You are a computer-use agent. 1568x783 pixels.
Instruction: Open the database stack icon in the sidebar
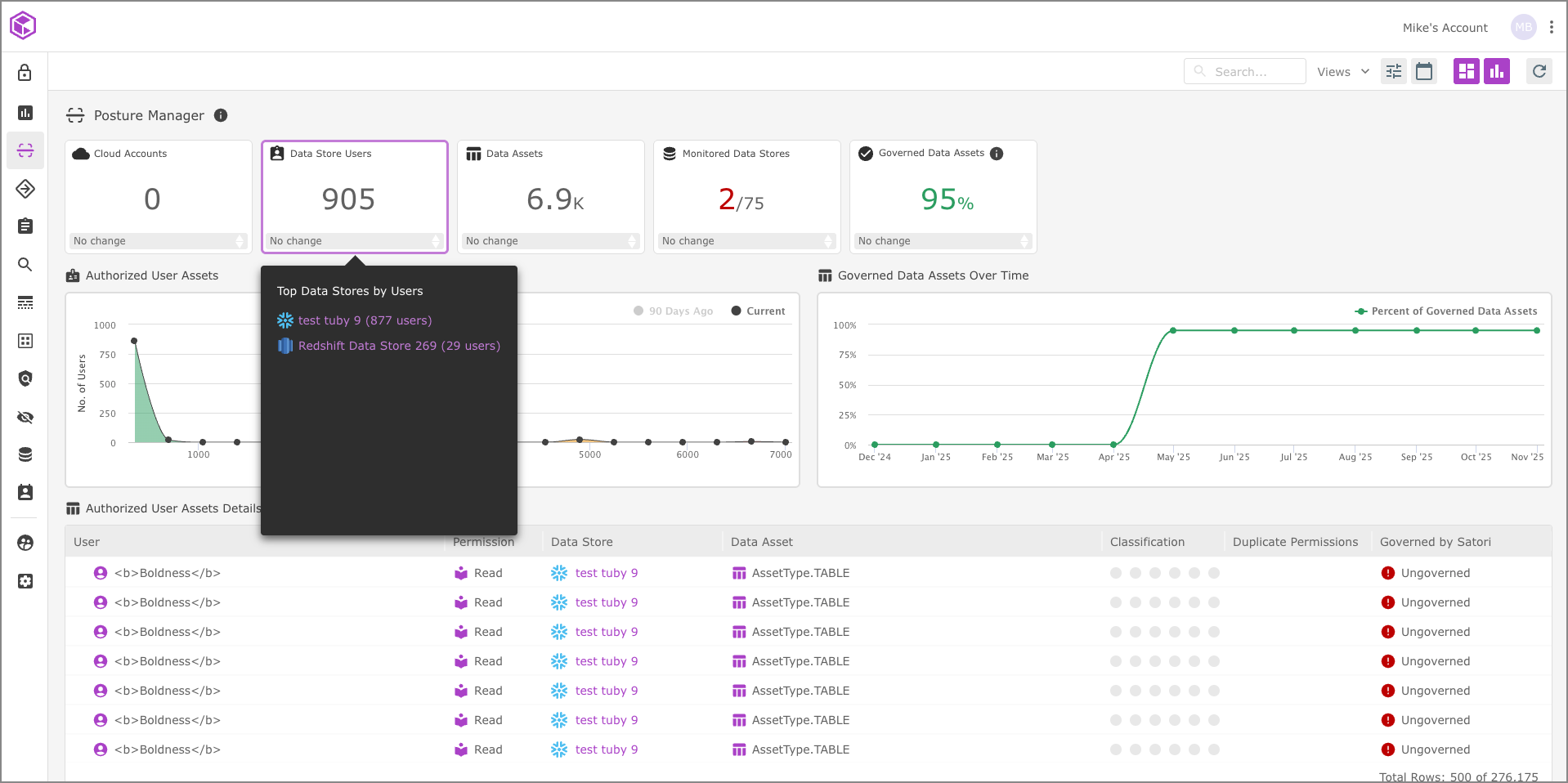tap(25, 454)
